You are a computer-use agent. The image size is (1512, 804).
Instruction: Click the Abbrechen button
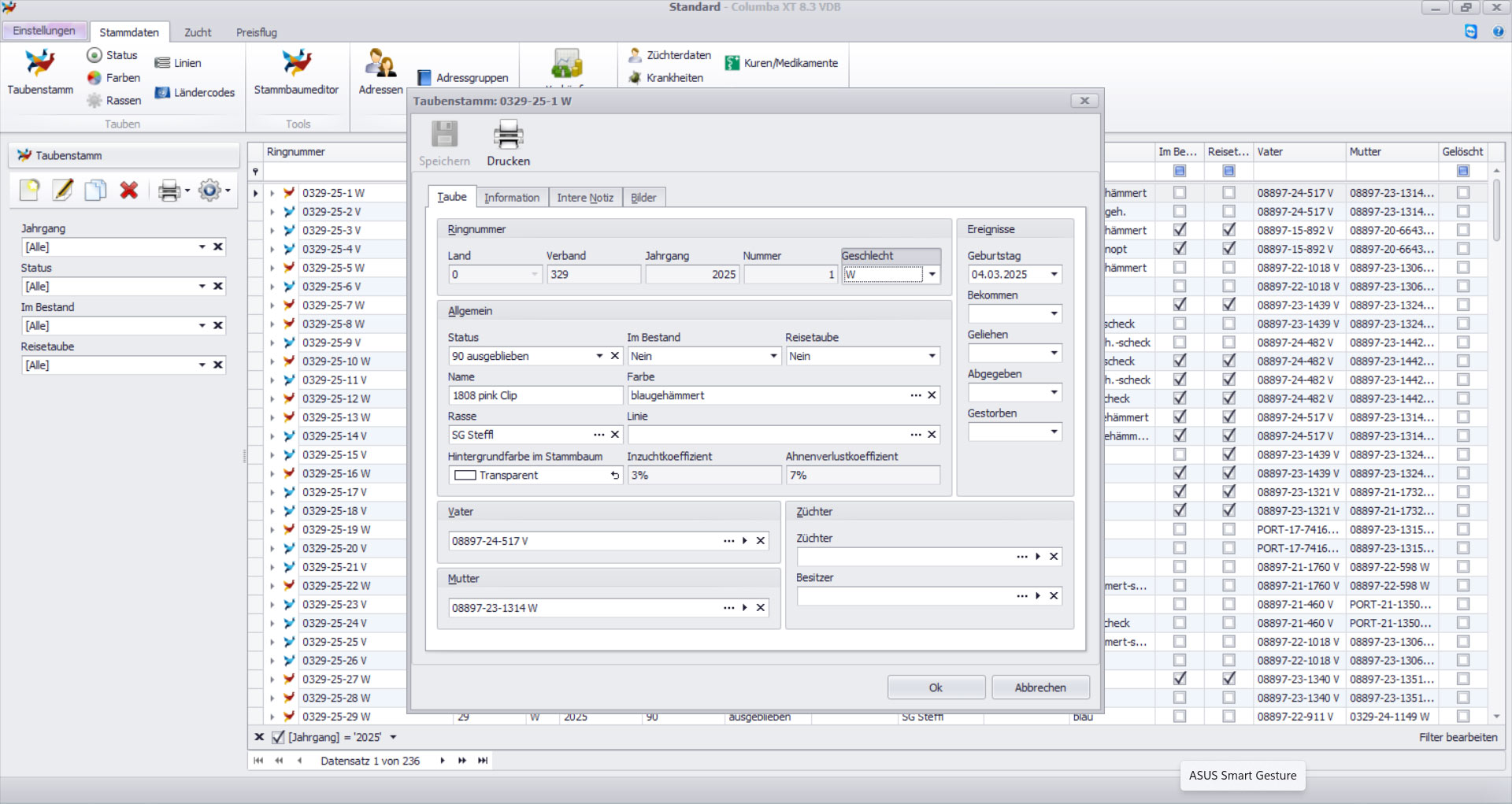click(x=1039, y=687)
